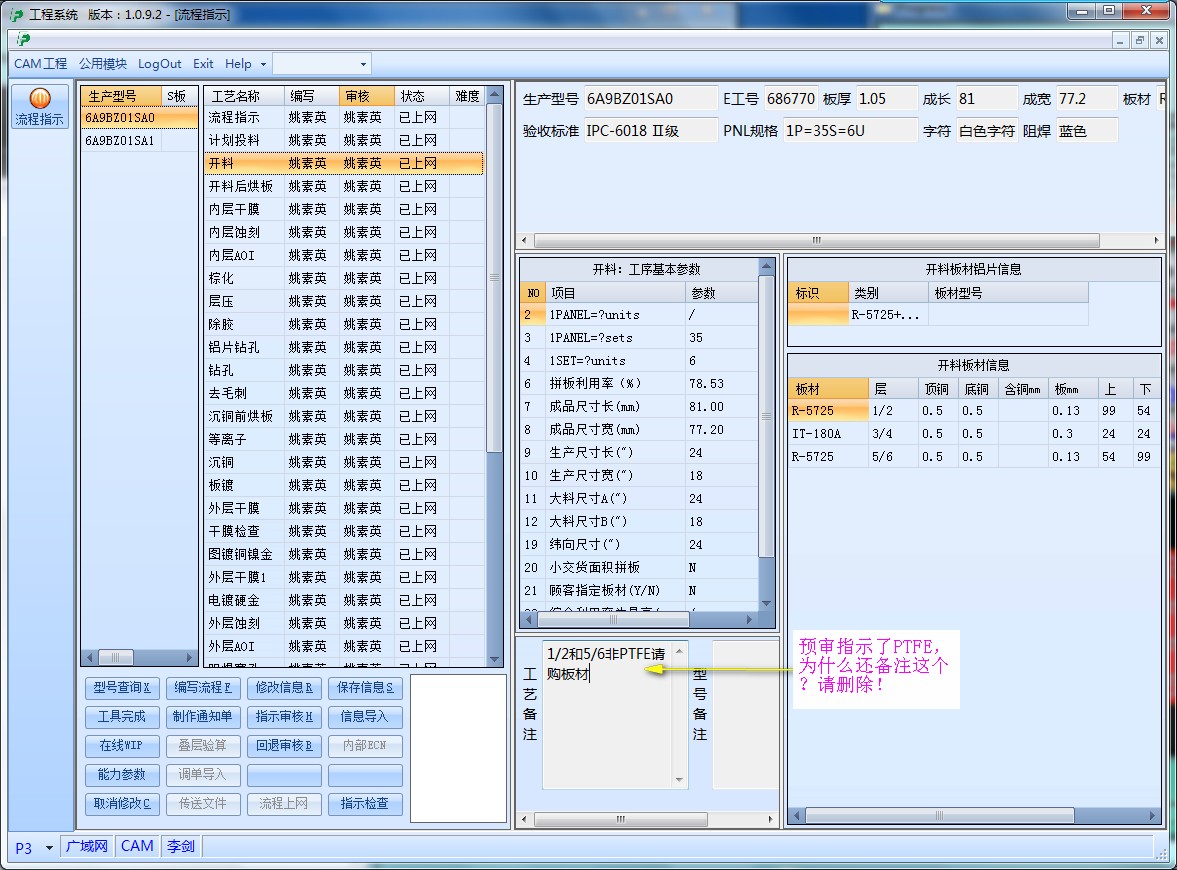Click the 取消修改 button
1177x870 pixels.
pos(122,804)
